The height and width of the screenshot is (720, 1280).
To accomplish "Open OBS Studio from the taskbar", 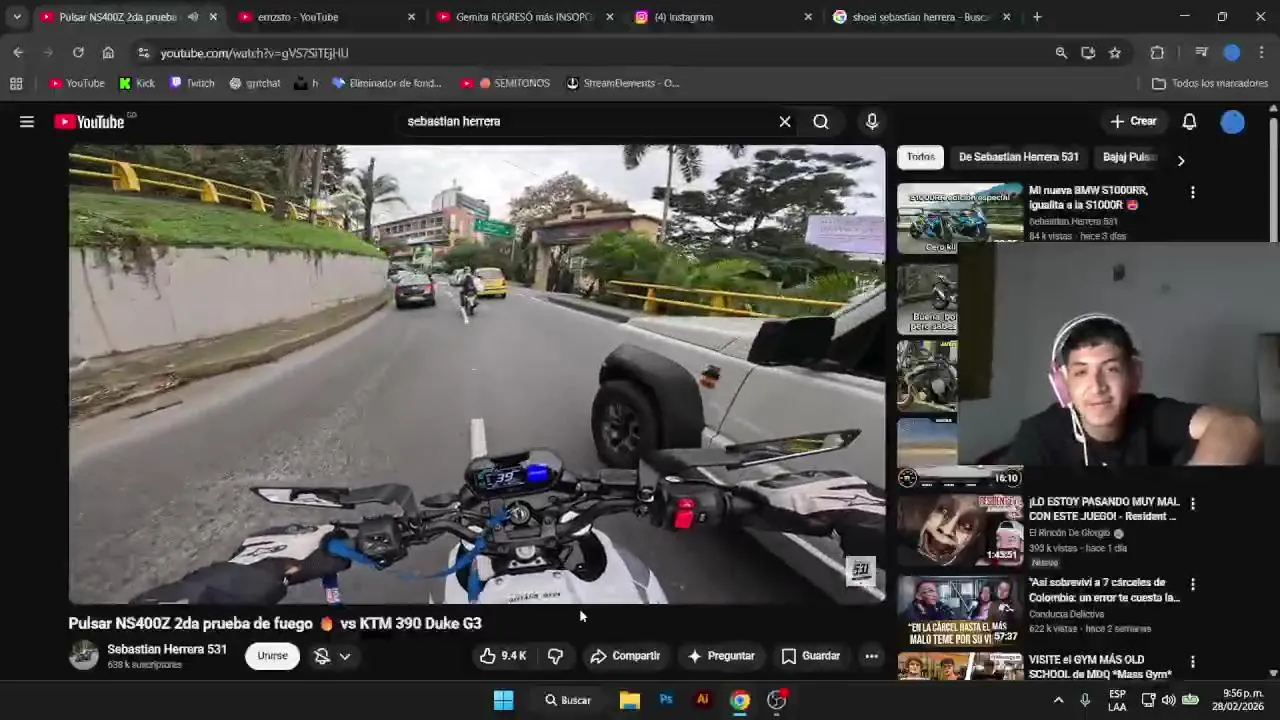I will click(777, 700).
